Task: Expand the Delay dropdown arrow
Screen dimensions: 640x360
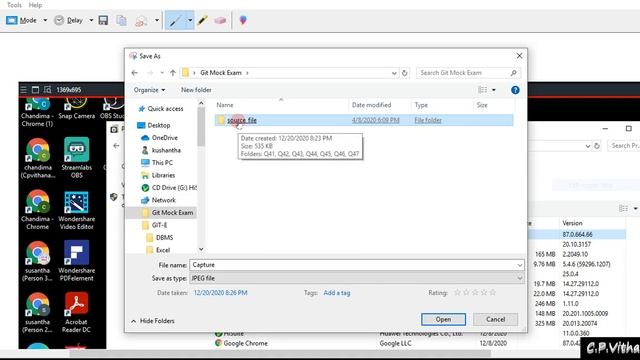Action: [x=91, y=20]
